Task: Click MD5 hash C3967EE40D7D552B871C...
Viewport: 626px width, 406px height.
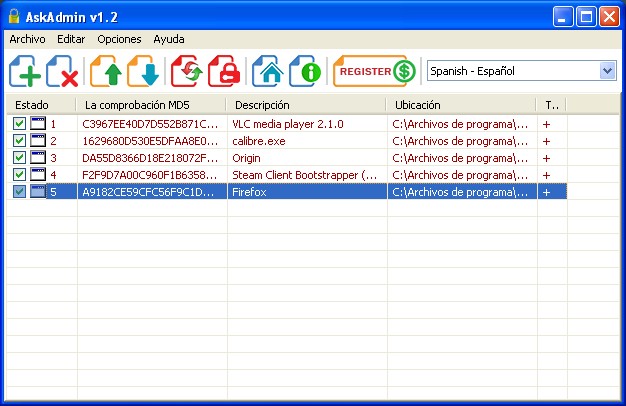Action: click(x=150, y=124)
